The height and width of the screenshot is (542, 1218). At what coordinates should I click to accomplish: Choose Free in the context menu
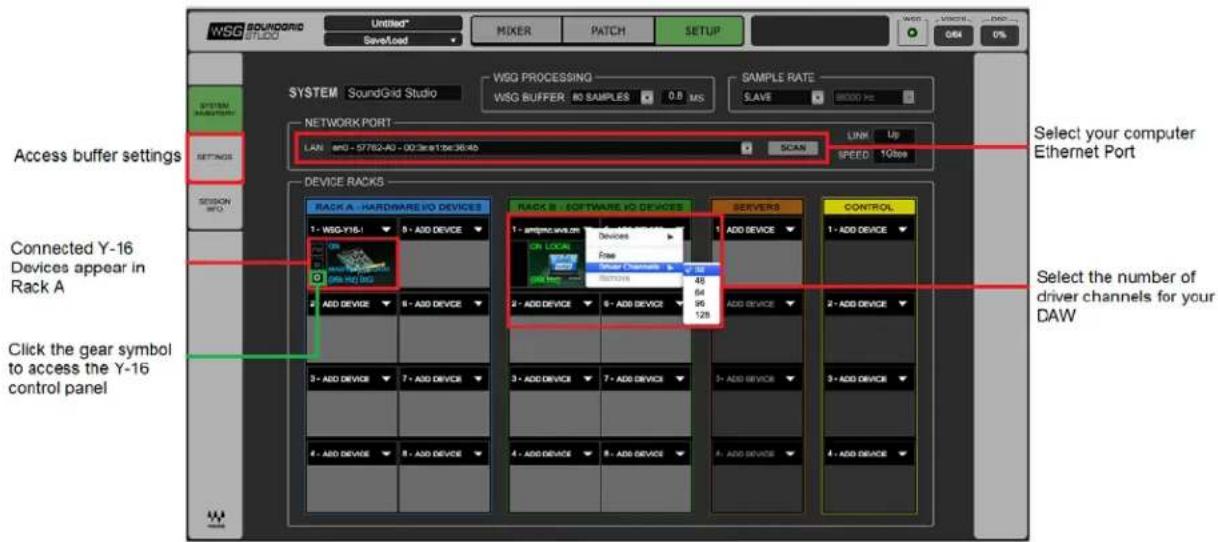[634, 256]
